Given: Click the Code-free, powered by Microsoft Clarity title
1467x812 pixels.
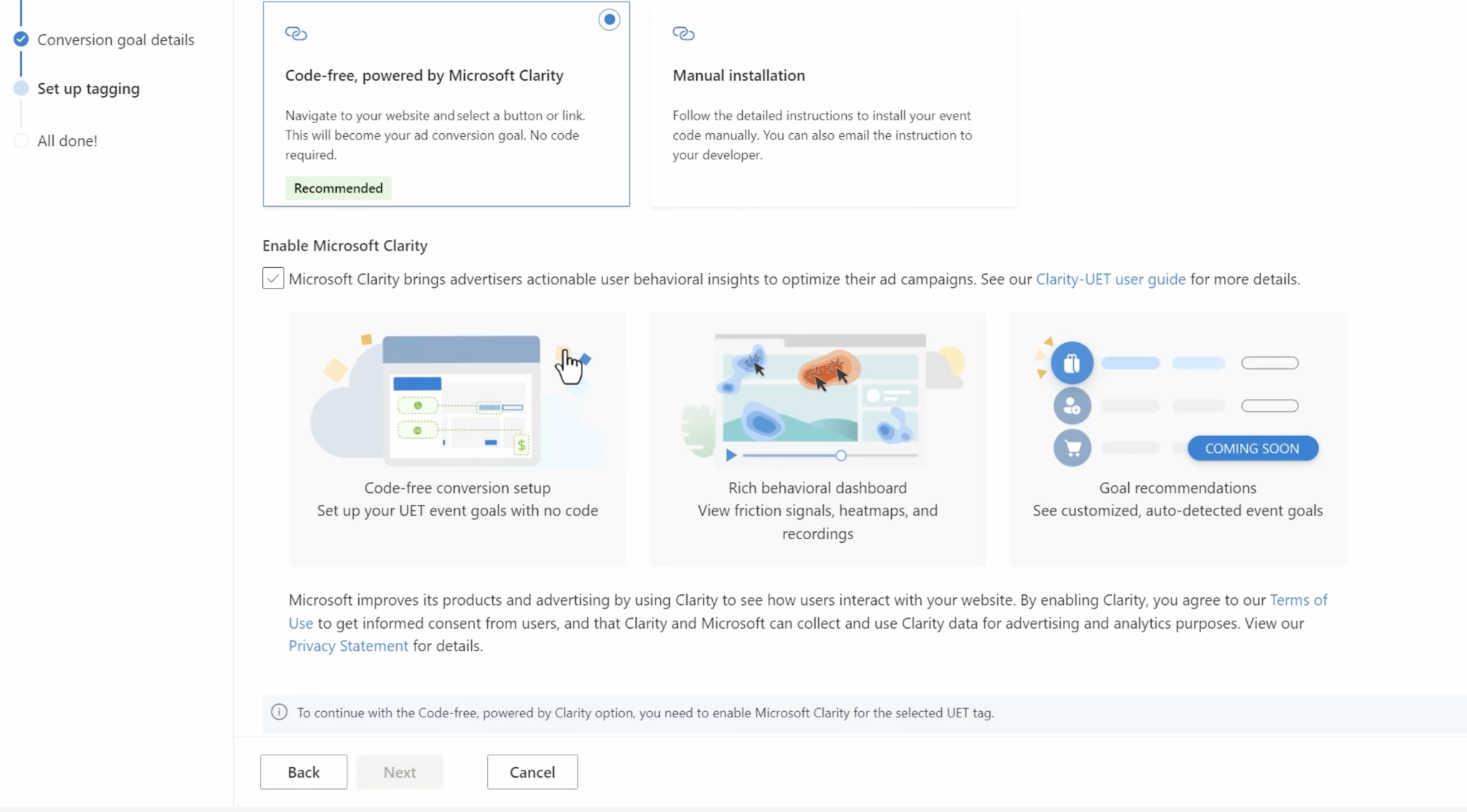Looking at the screenshot, I should 424,76.
